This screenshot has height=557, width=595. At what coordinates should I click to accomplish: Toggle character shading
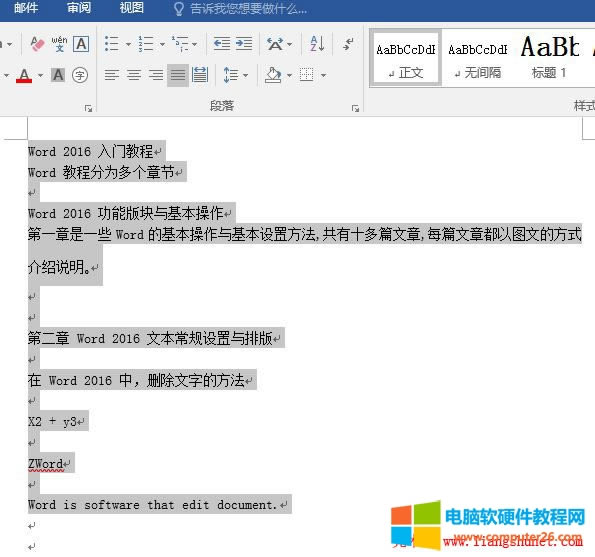[58, 75]
